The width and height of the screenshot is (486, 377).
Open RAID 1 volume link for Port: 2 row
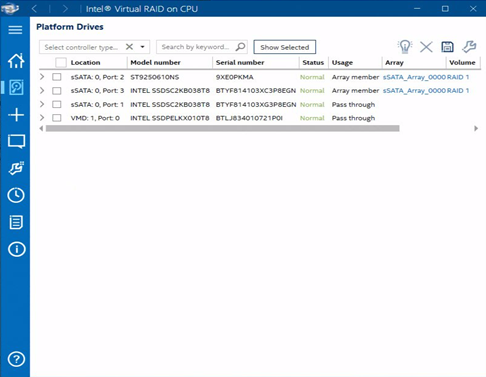click(x=458, y=77)
